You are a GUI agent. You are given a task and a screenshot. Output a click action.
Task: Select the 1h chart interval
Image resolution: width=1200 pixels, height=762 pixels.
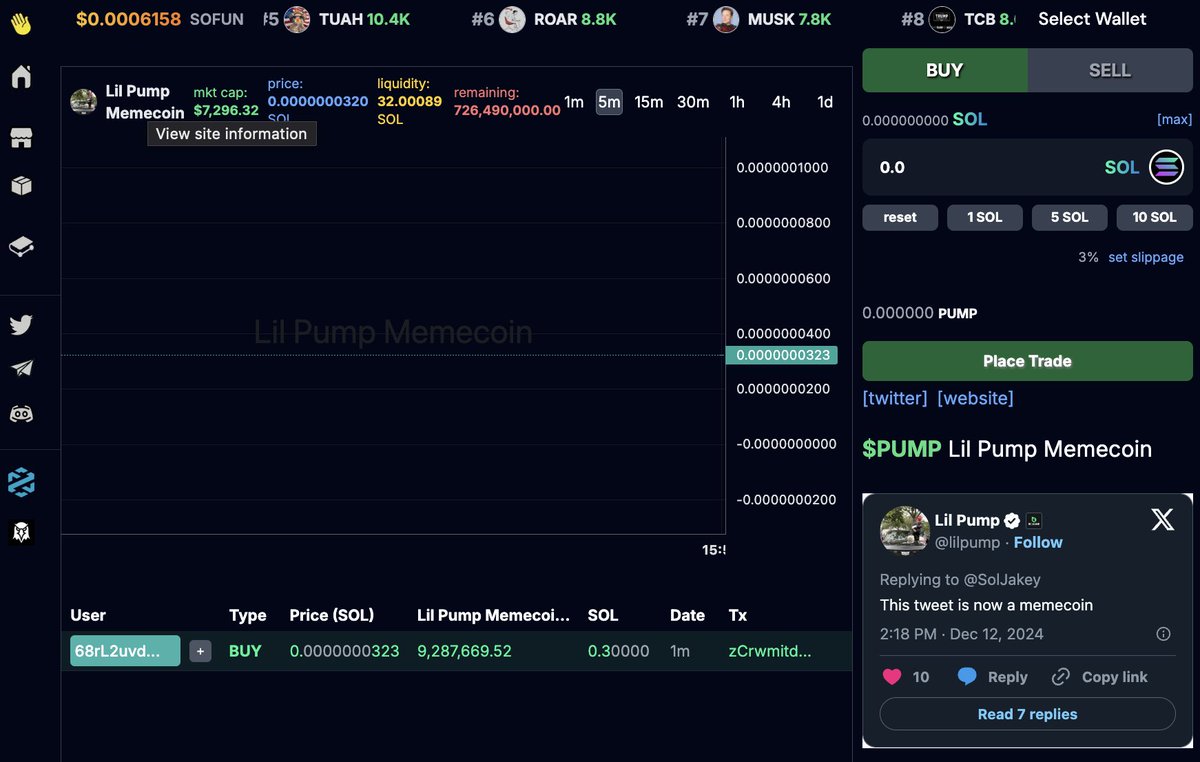(x=737, y=102)
